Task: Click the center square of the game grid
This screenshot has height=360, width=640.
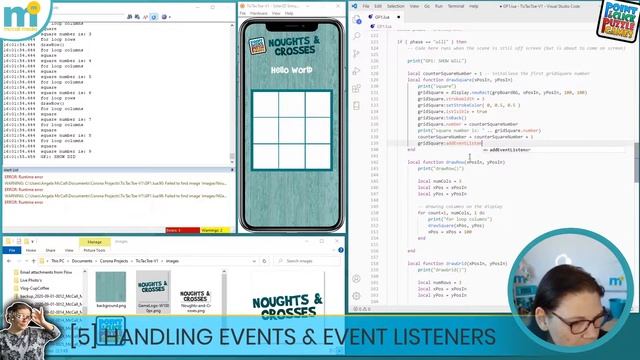Action: click(x=291, y=130)
